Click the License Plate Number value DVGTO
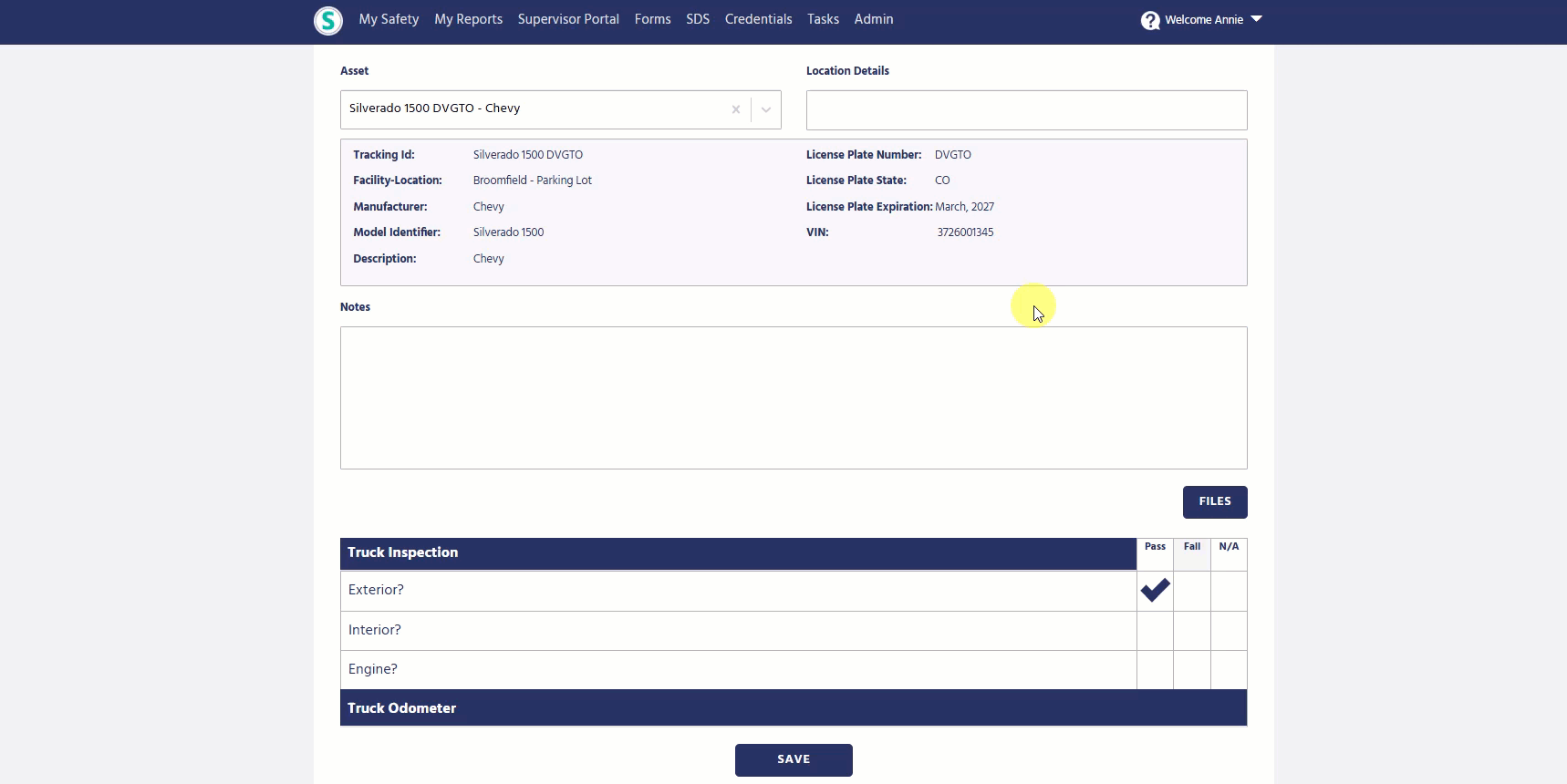 point(952,155)
